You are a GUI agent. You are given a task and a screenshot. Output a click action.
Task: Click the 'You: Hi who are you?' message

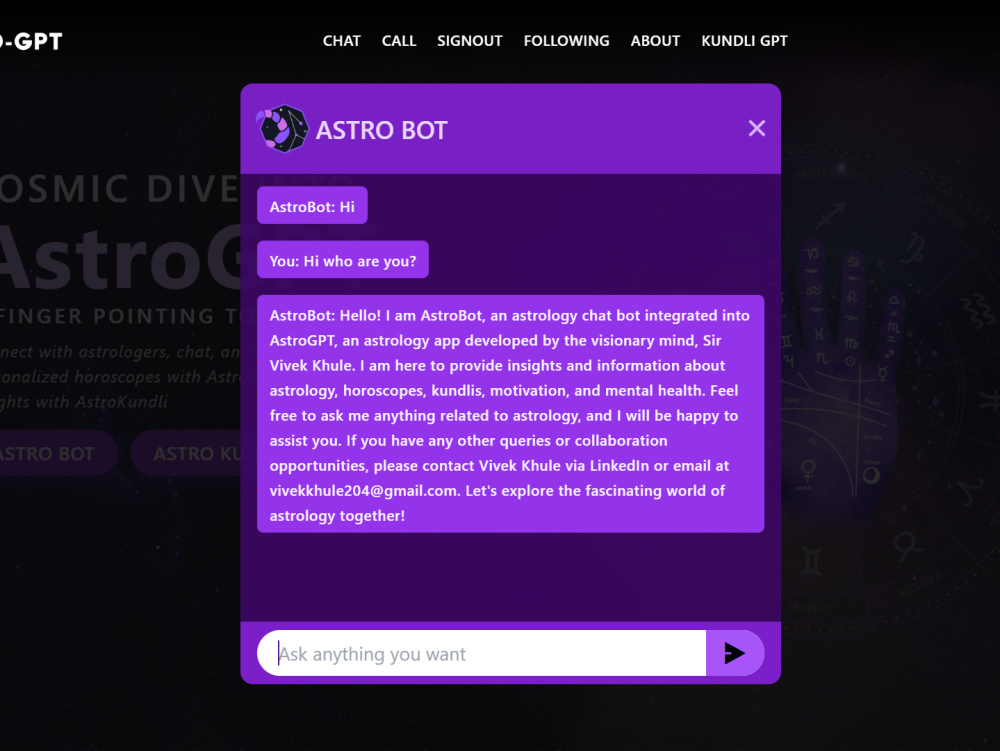342,259
